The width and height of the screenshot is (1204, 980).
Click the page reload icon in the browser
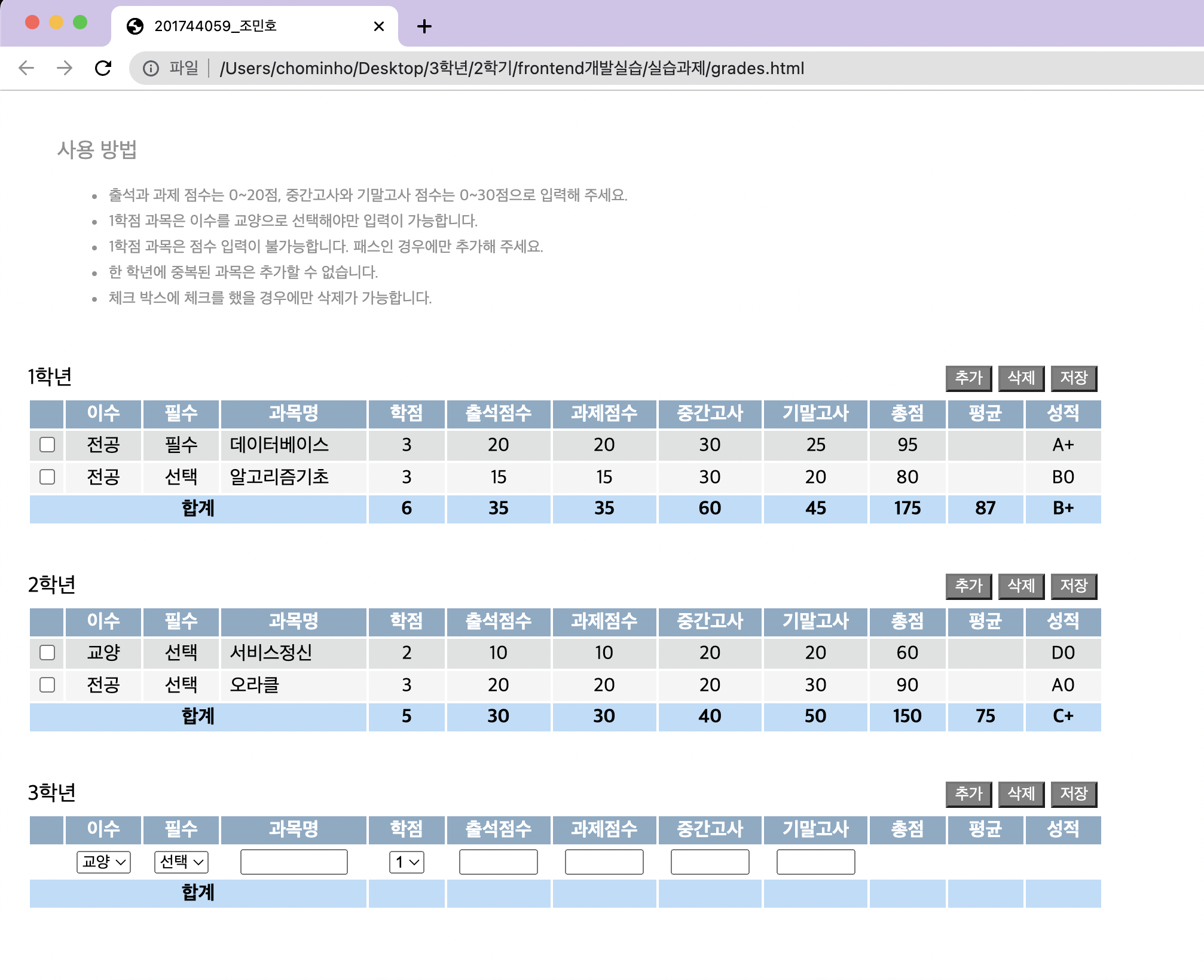103,68
